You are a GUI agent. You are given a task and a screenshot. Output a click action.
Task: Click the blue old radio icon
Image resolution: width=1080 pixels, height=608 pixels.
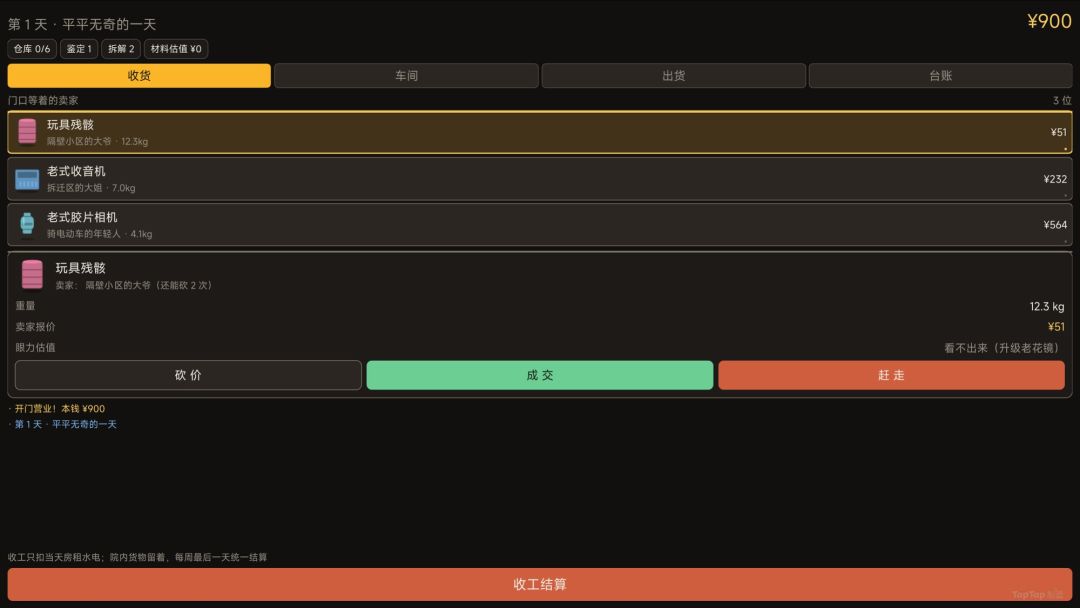coord(27,179)
